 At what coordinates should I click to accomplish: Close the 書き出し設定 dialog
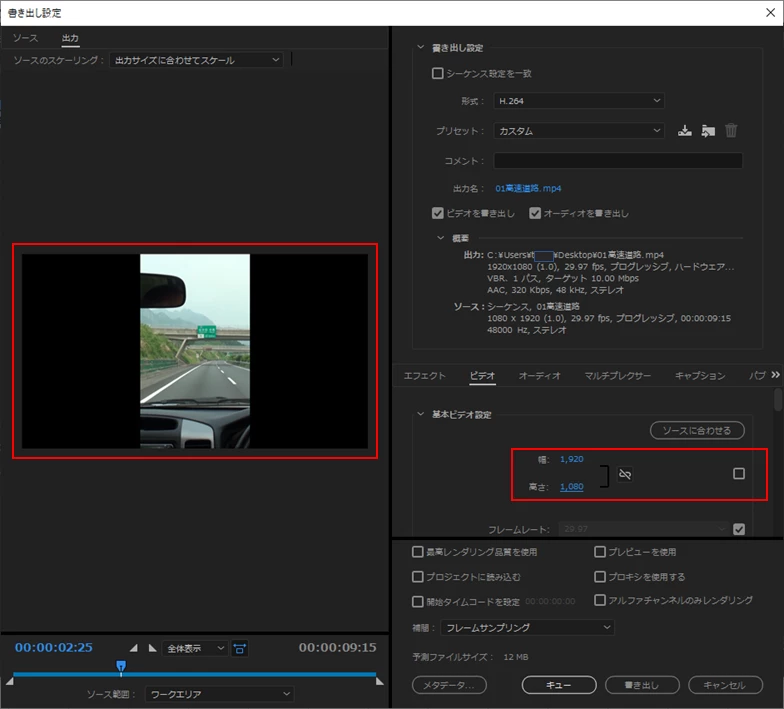770,12
